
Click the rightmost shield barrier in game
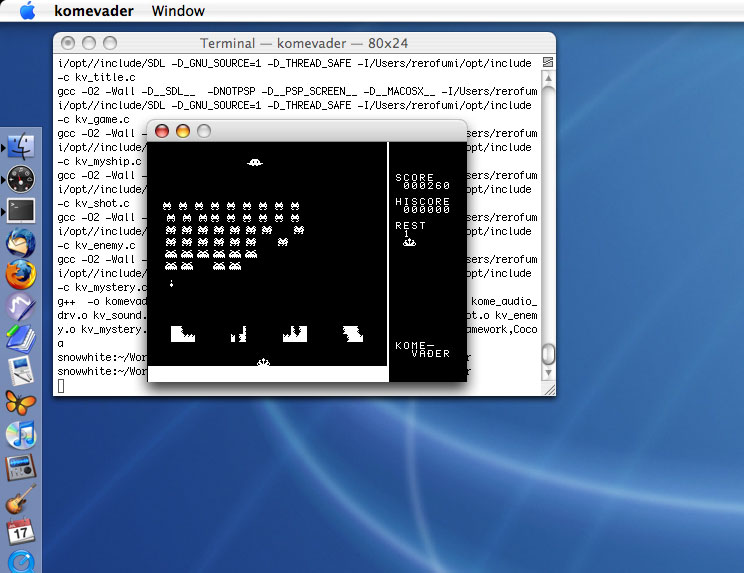(x=353, y=334)
